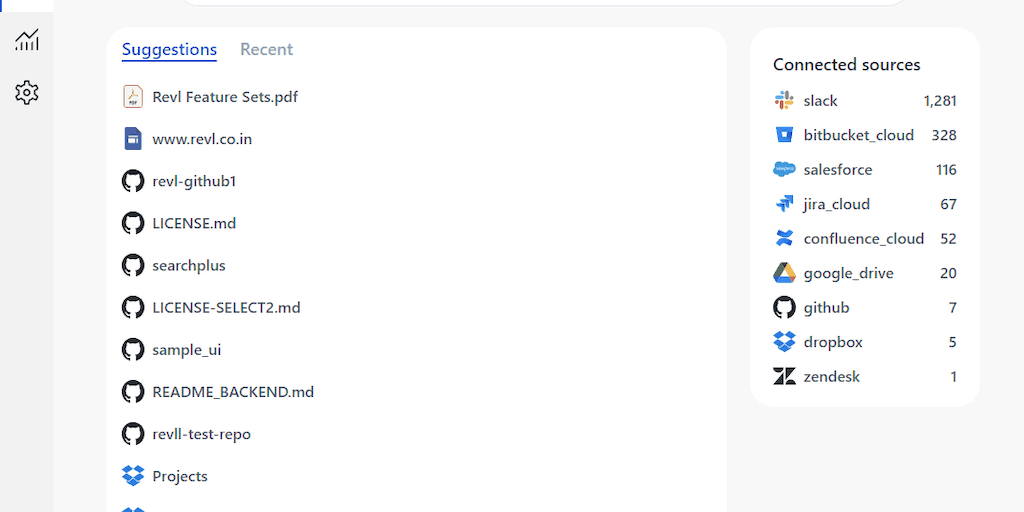Open the searchplus repository suggestion
The height and width of the screenshot is (512, 1024).
pos(189,266)
